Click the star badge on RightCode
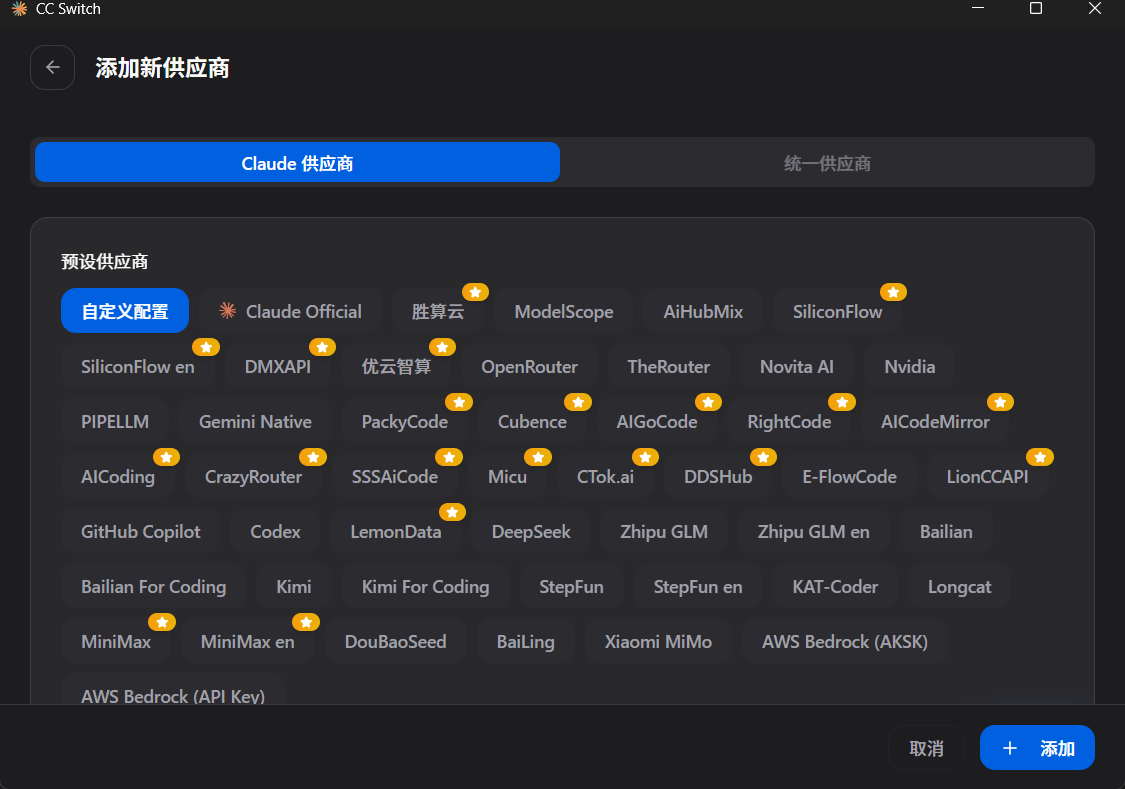Viewport: 1125px width, 789px height. click(x=842, y=402)
